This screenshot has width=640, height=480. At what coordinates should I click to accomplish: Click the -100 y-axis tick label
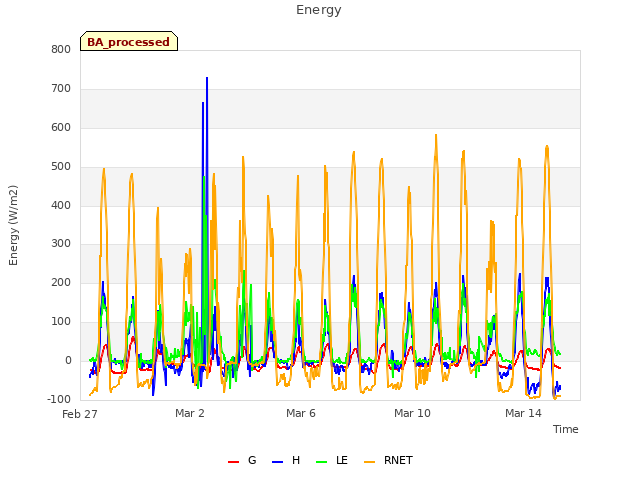click(x=59, y=399)
